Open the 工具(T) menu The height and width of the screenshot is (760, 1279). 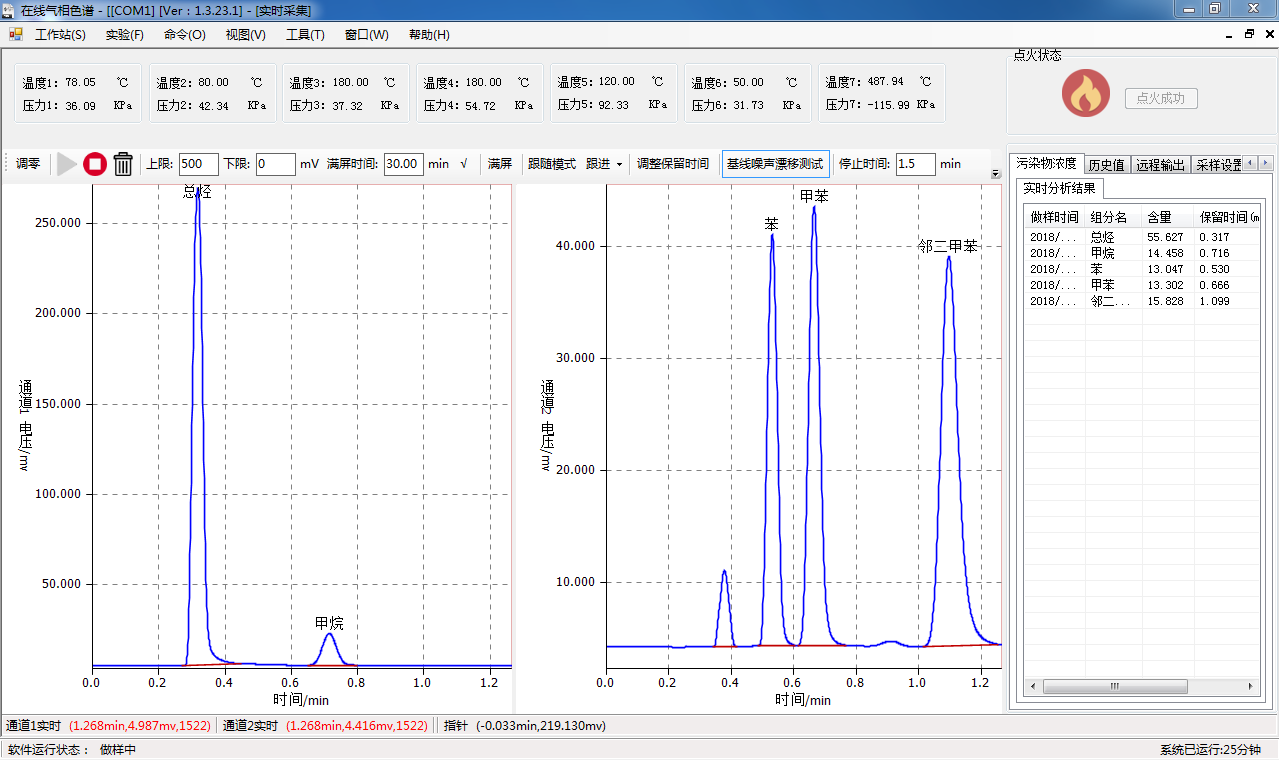click(307, 34)
